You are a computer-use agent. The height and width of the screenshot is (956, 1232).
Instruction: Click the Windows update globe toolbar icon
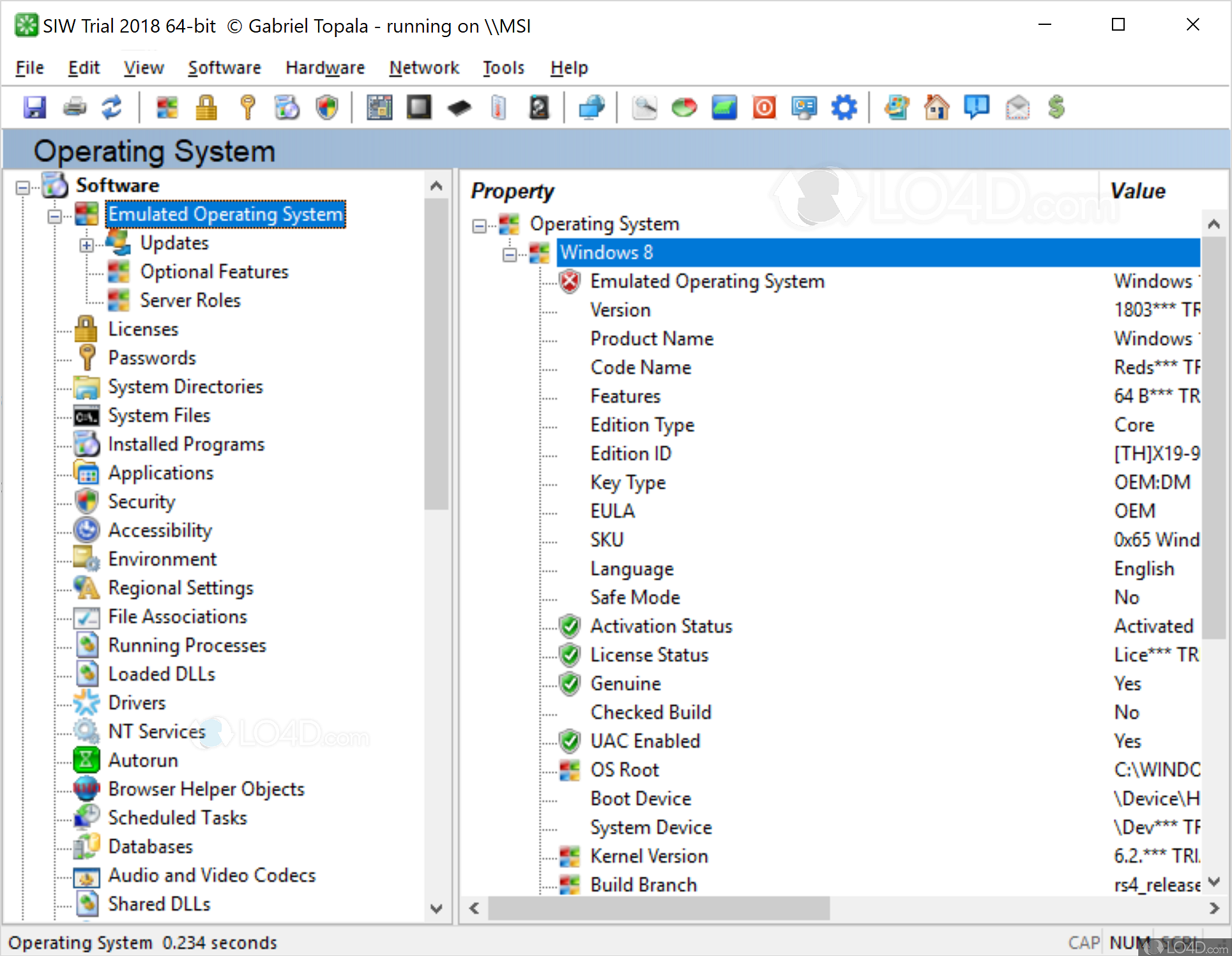pos(897,107)
